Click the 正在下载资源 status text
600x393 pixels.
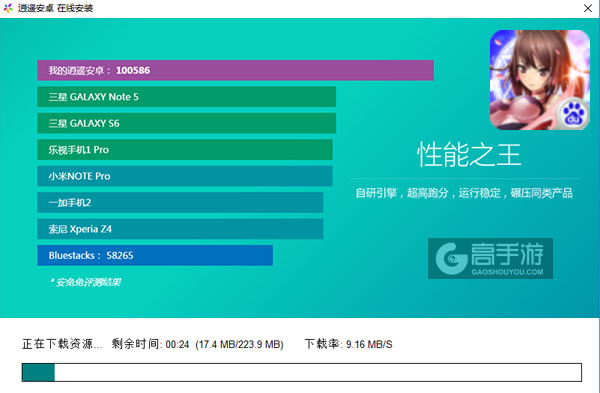pos(62,344)
